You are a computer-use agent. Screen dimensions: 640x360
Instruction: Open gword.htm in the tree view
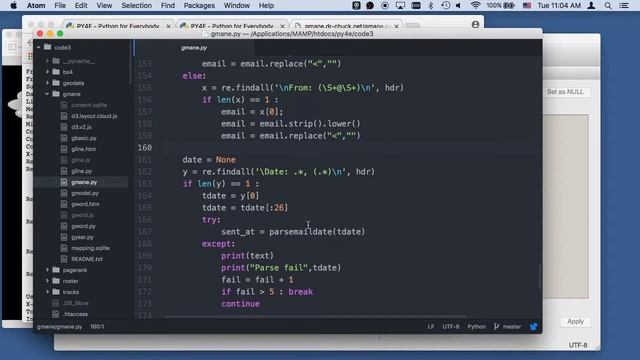pos(85,204)
